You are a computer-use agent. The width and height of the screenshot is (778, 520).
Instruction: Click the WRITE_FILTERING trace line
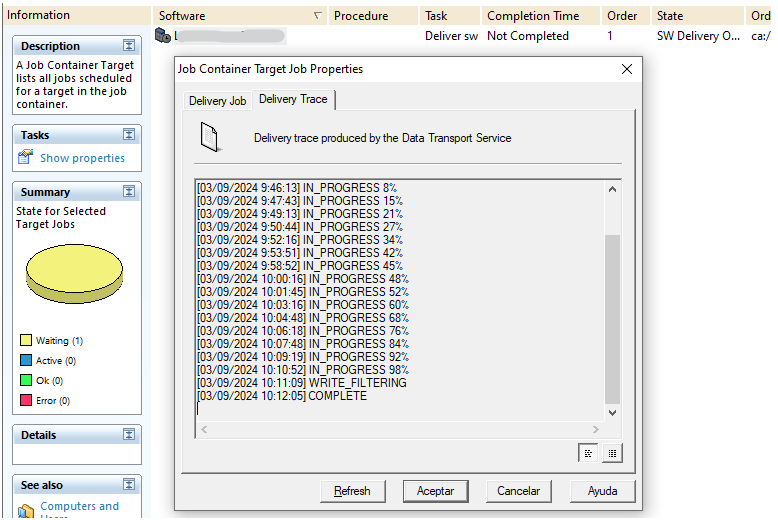pyautogui.click(x=302, y=383)
